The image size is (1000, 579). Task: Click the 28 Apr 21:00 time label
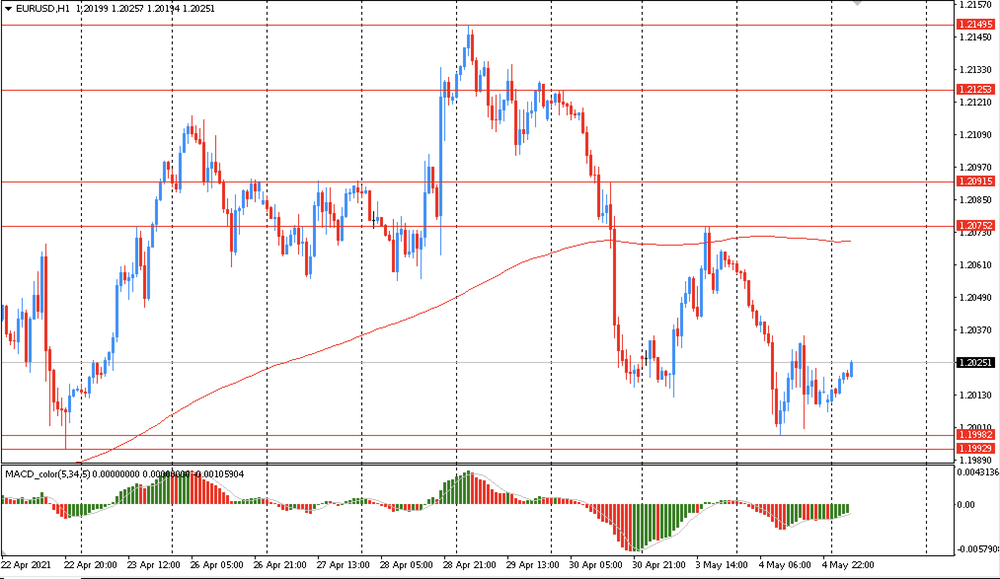click(x=470, y=565)
